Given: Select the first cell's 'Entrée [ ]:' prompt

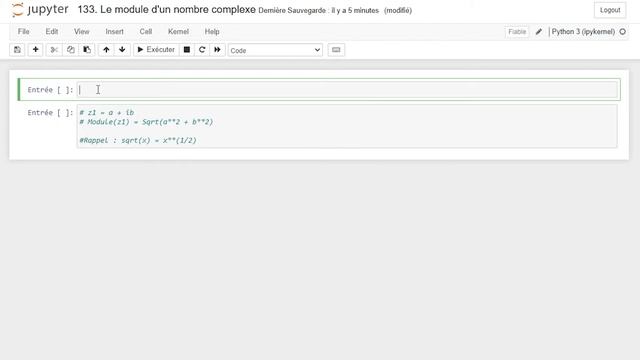Looking at the screenshot, I should click(50, 90).
